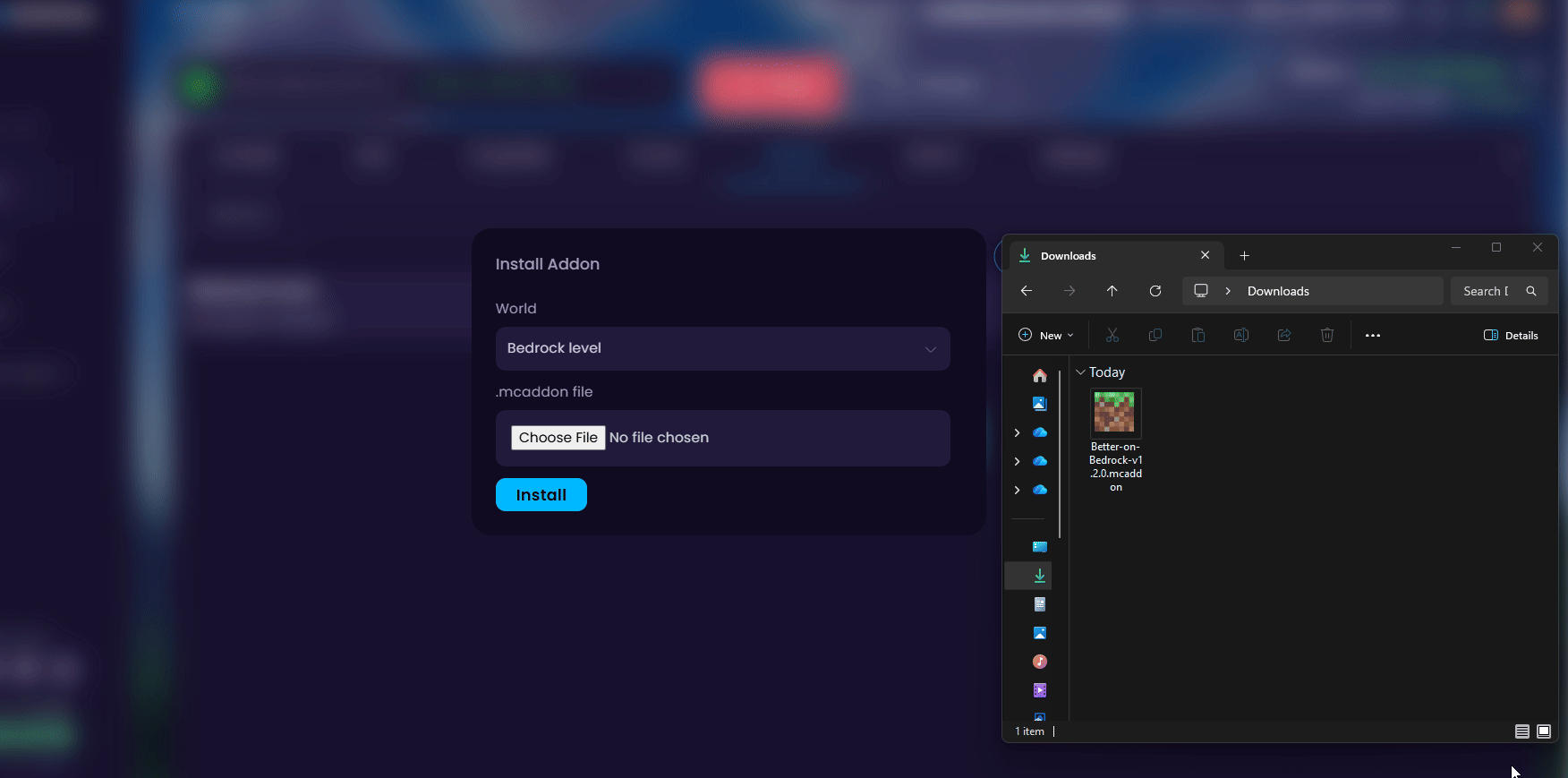Open Music folder in navigation pane
Image resolution: width=1568 pixels, height=778 pixels.
coord(1039,662)
